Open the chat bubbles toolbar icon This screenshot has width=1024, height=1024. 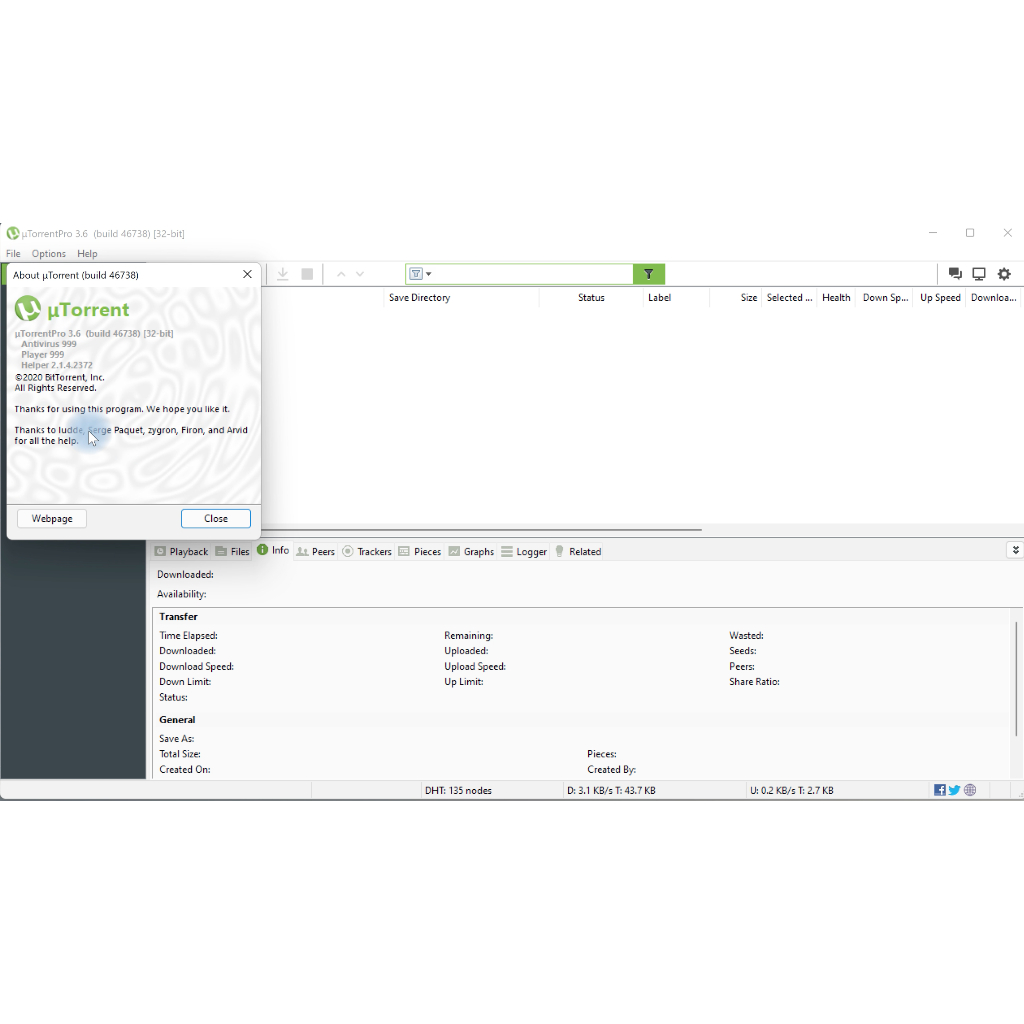coord(955,274)
